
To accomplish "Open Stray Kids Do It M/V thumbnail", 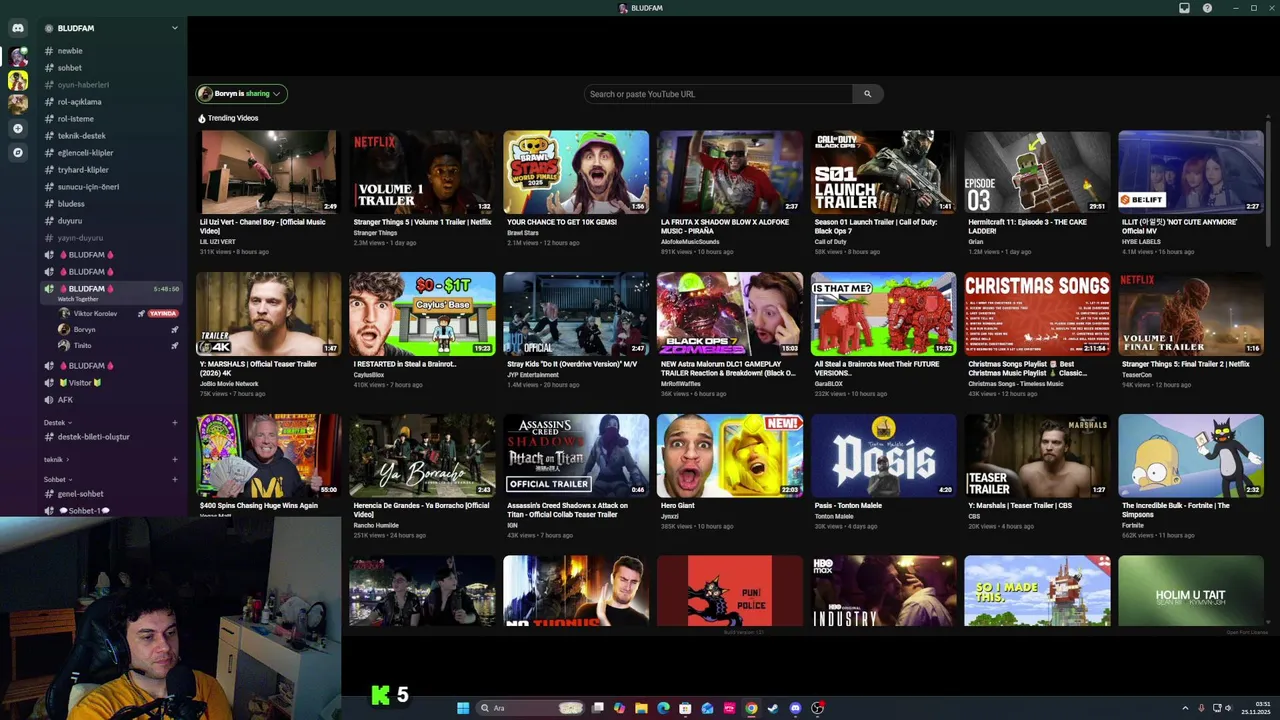I will 576,314.
